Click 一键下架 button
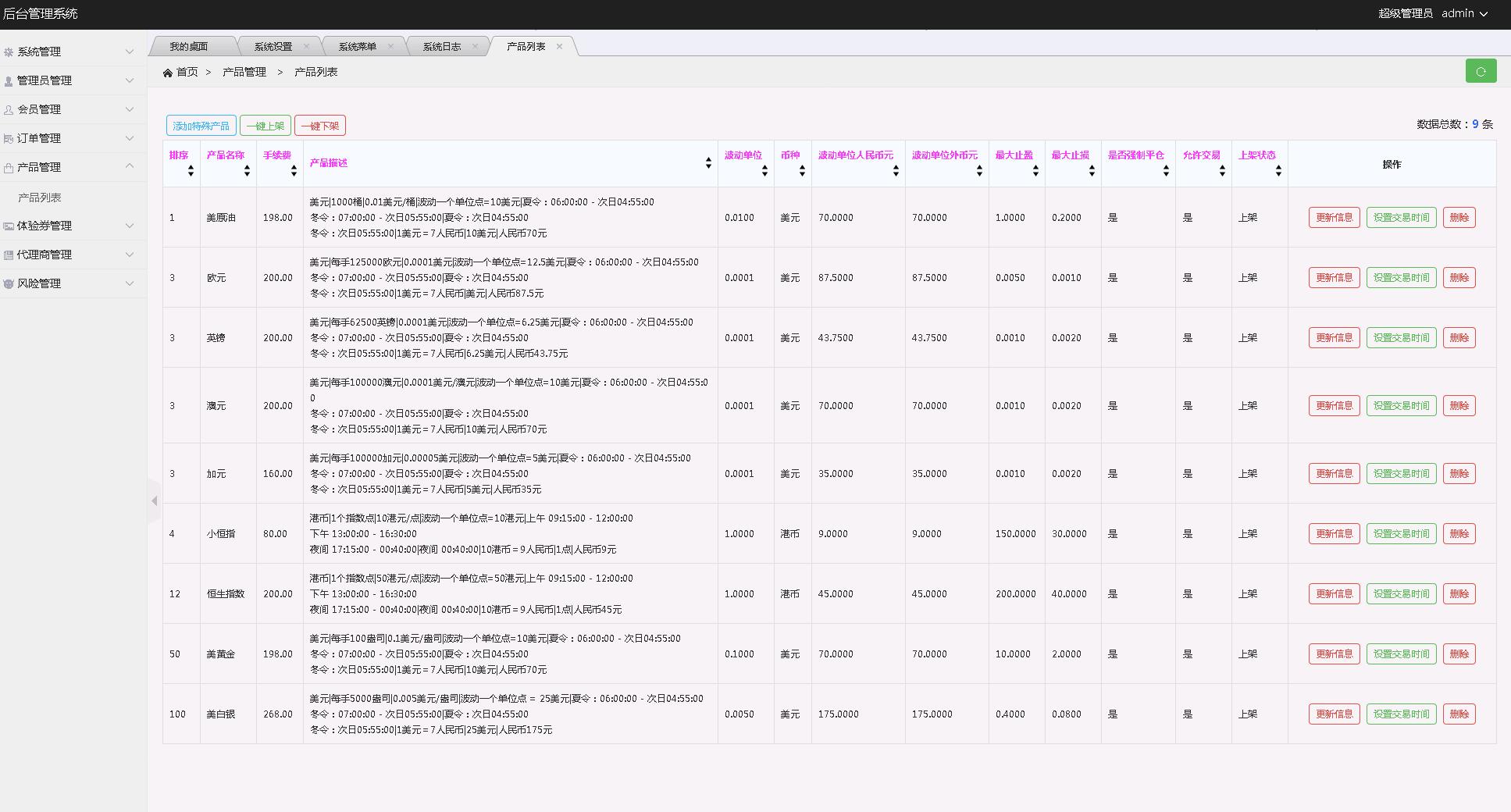Screen dimensions: 1511x812 (x=320, y=126)
